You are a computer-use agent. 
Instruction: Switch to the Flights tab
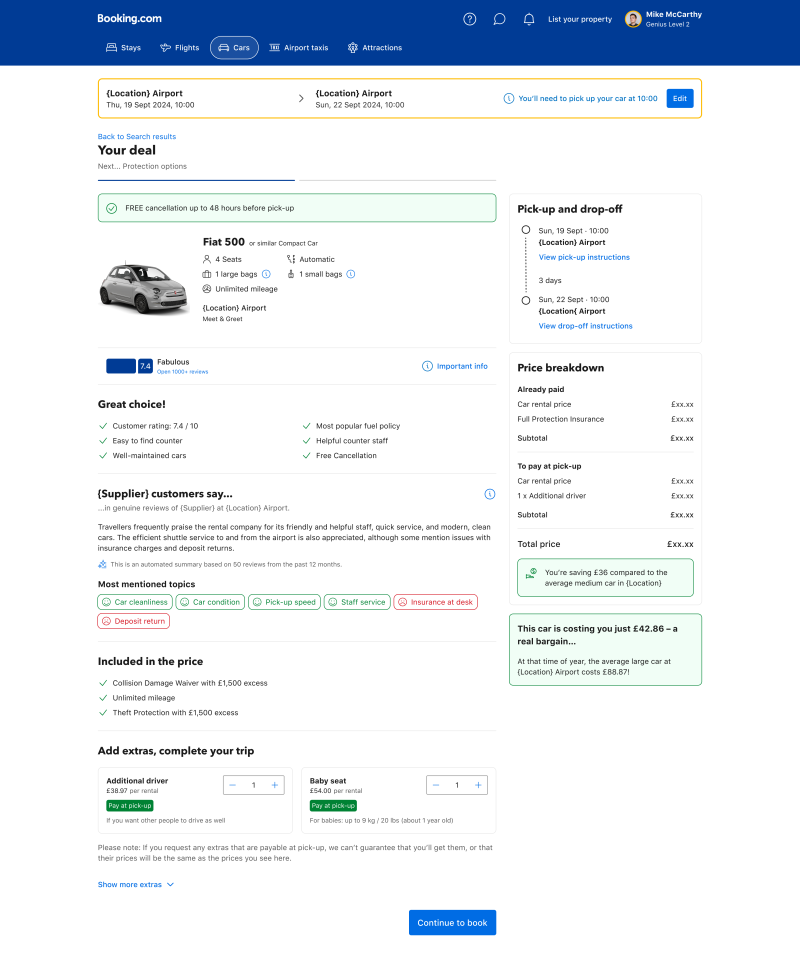(179, 47)
